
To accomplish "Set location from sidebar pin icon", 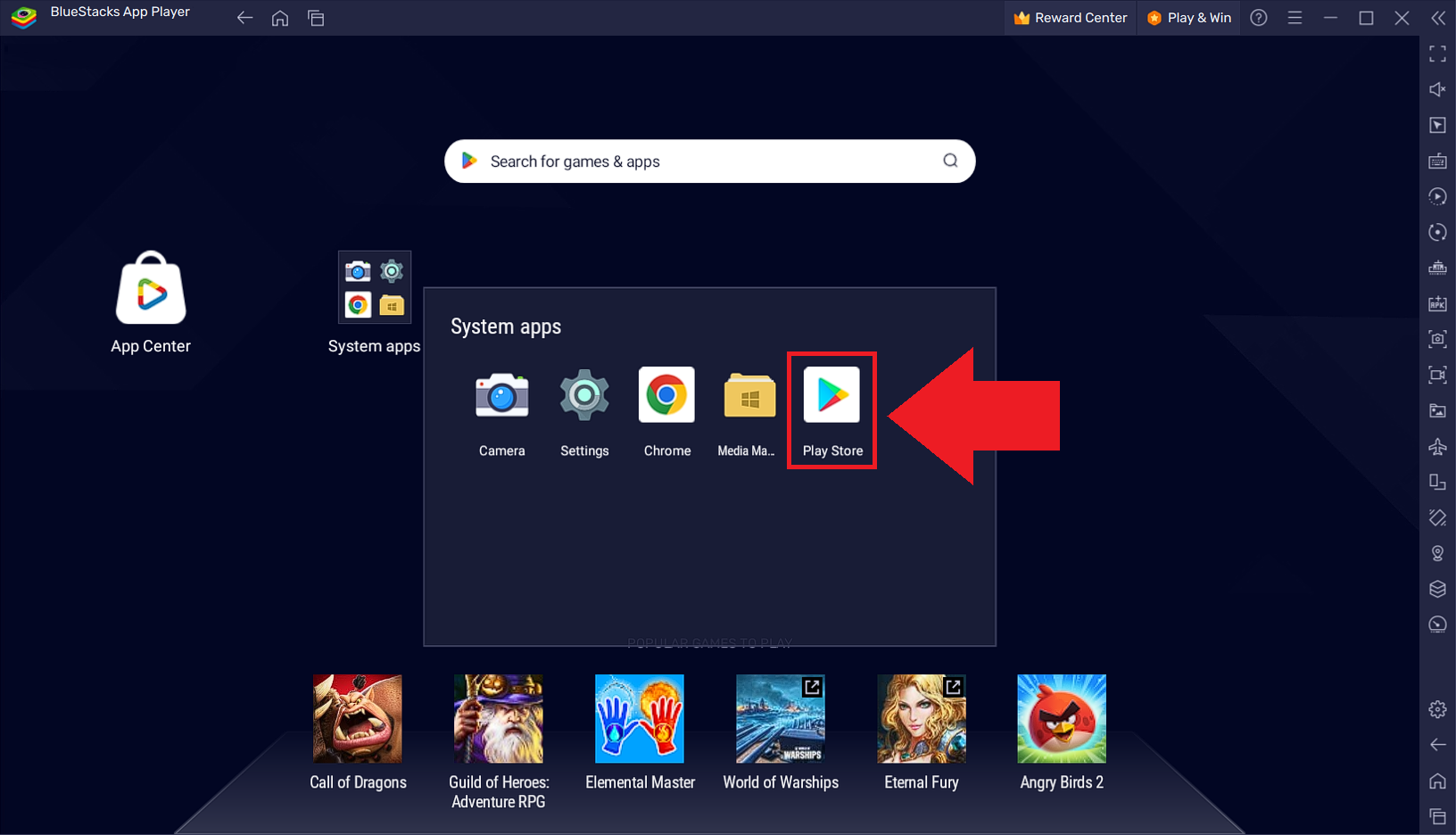I will [x=1437, y=553].
